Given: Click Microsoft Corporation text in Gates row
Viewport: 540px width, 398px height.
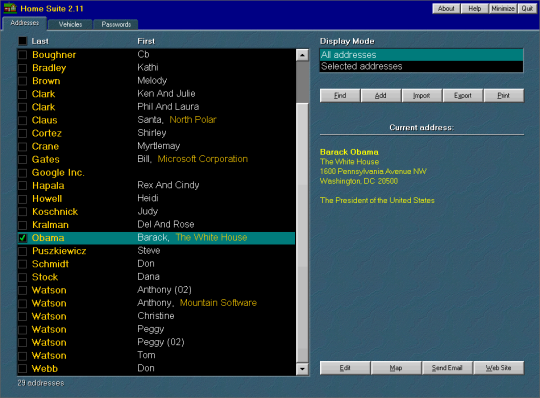Looking at the screenshot, I should (202, 159).
